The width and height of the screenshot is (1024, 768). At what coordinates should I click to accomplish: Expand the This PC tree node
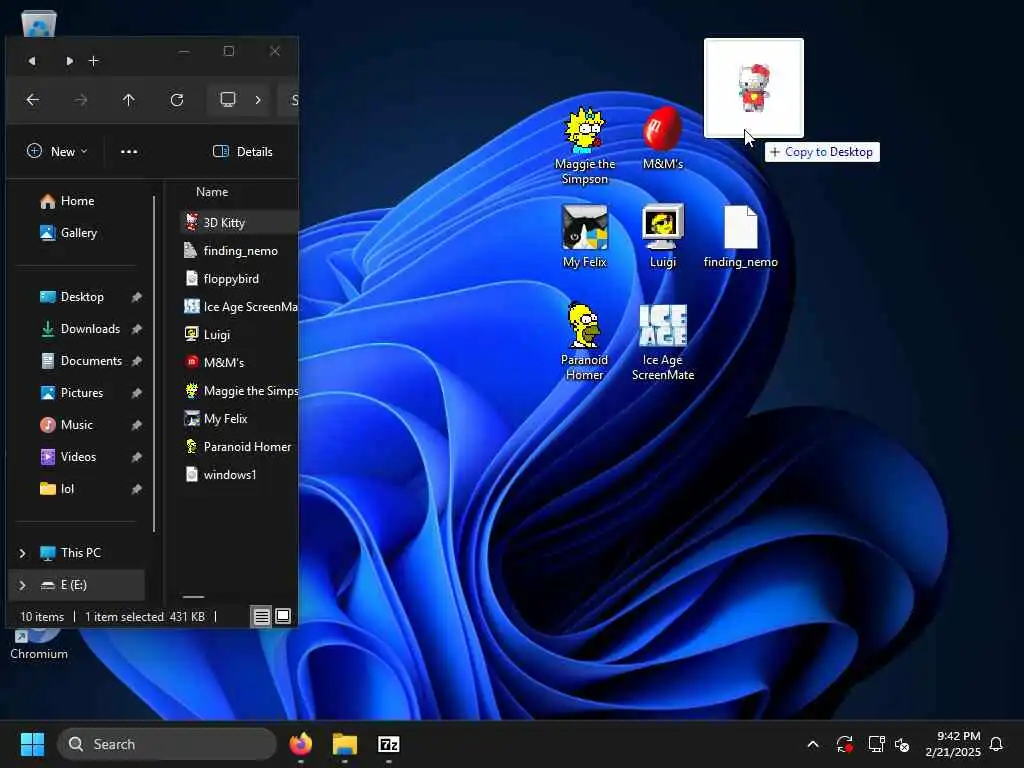(x=22, y=553)
